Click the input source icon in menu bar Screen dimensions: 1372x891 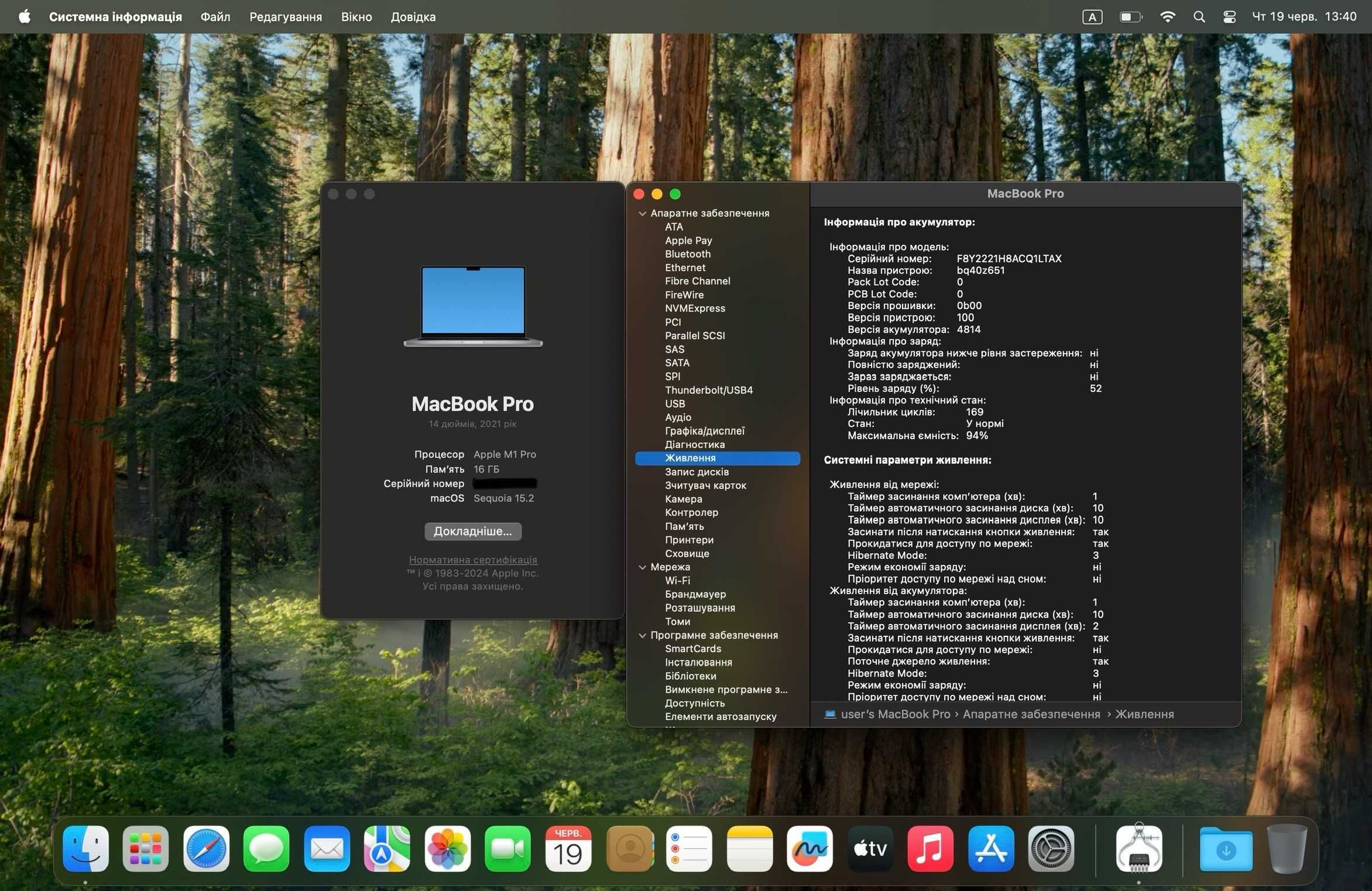click(1092, 17)
